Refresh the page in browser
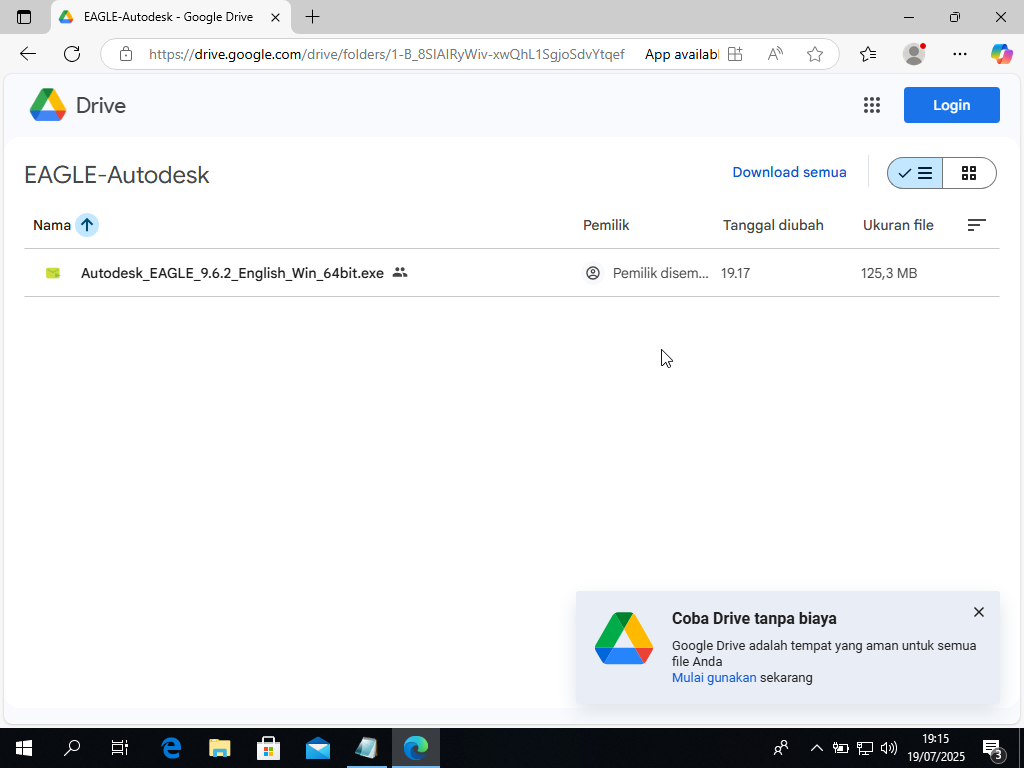The height and width of the screenshot is (768, 1024). pyautogui.click(x=72, y=54)
